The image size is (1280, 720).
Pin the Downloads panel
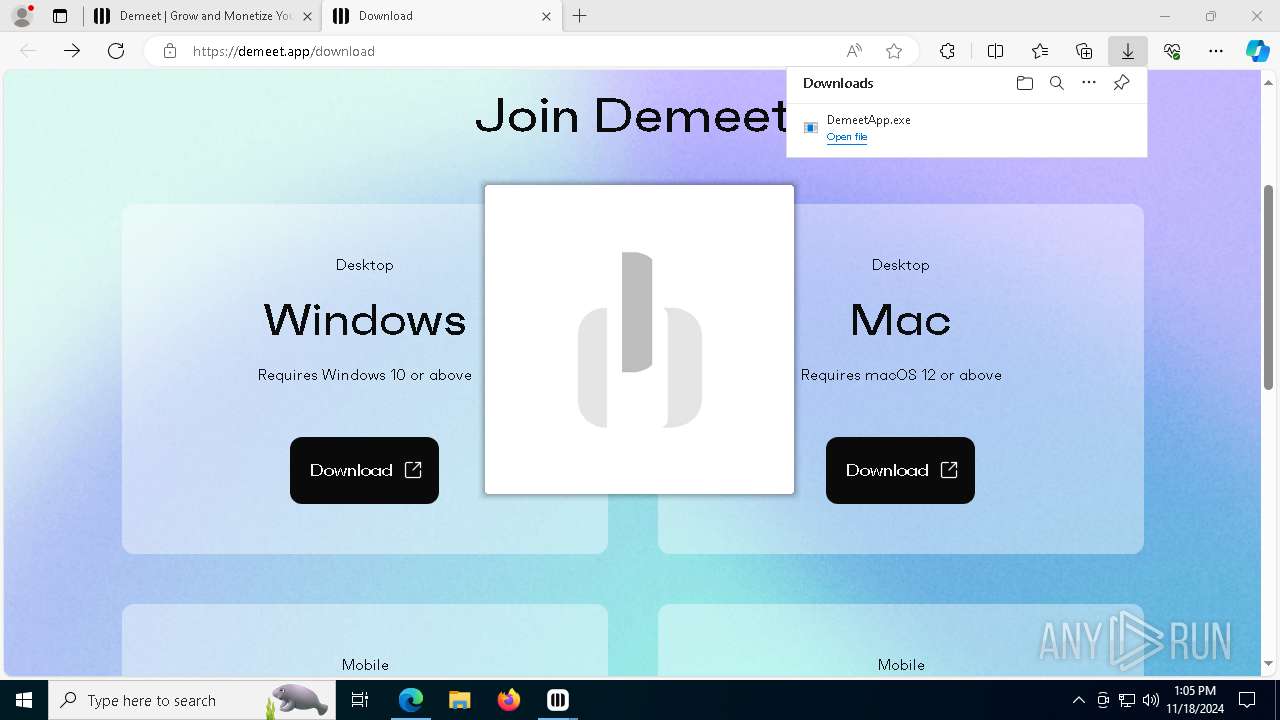pos(1121,83)
